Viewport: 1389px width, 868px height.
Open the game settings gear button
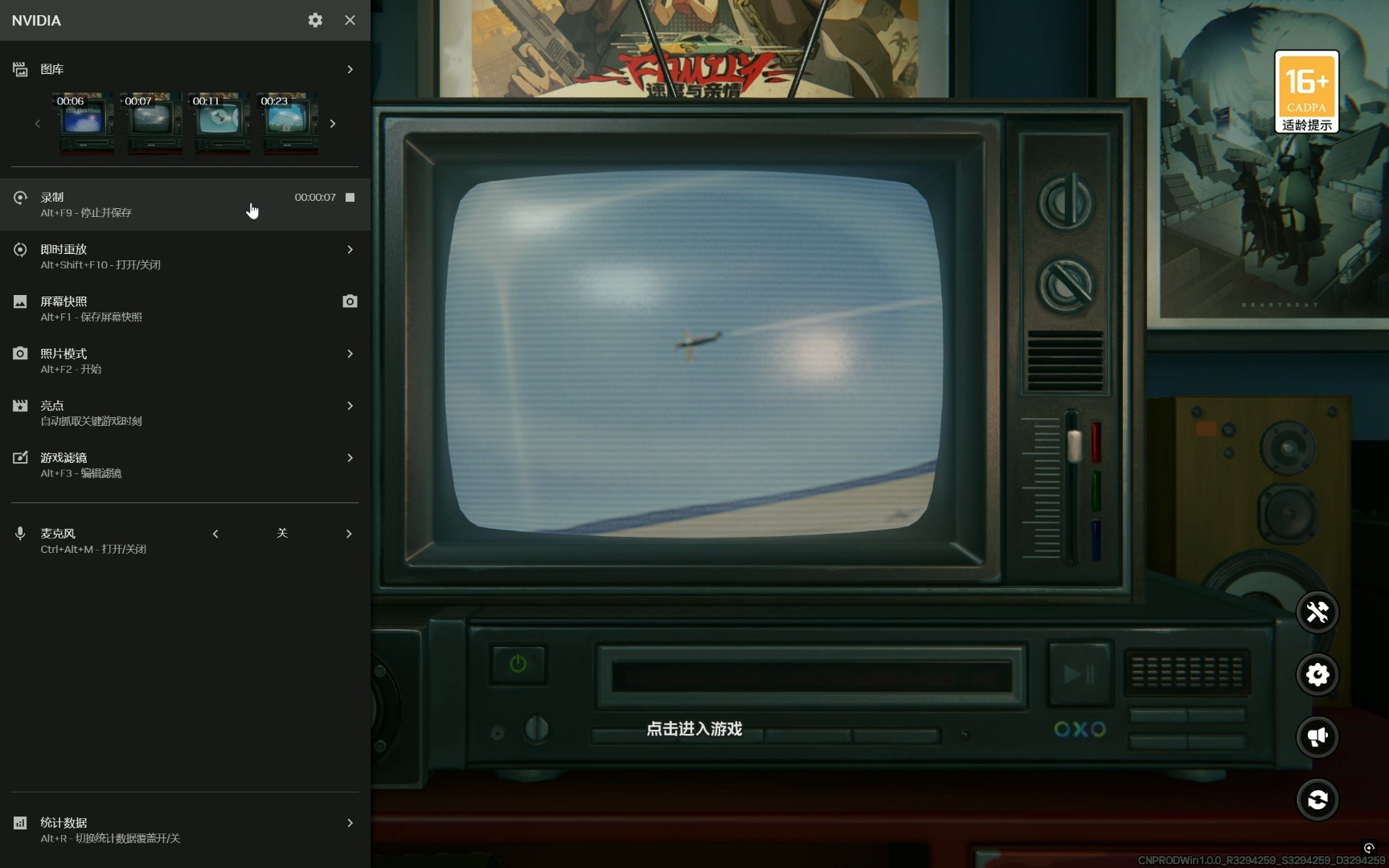[x=1317, y=674]
